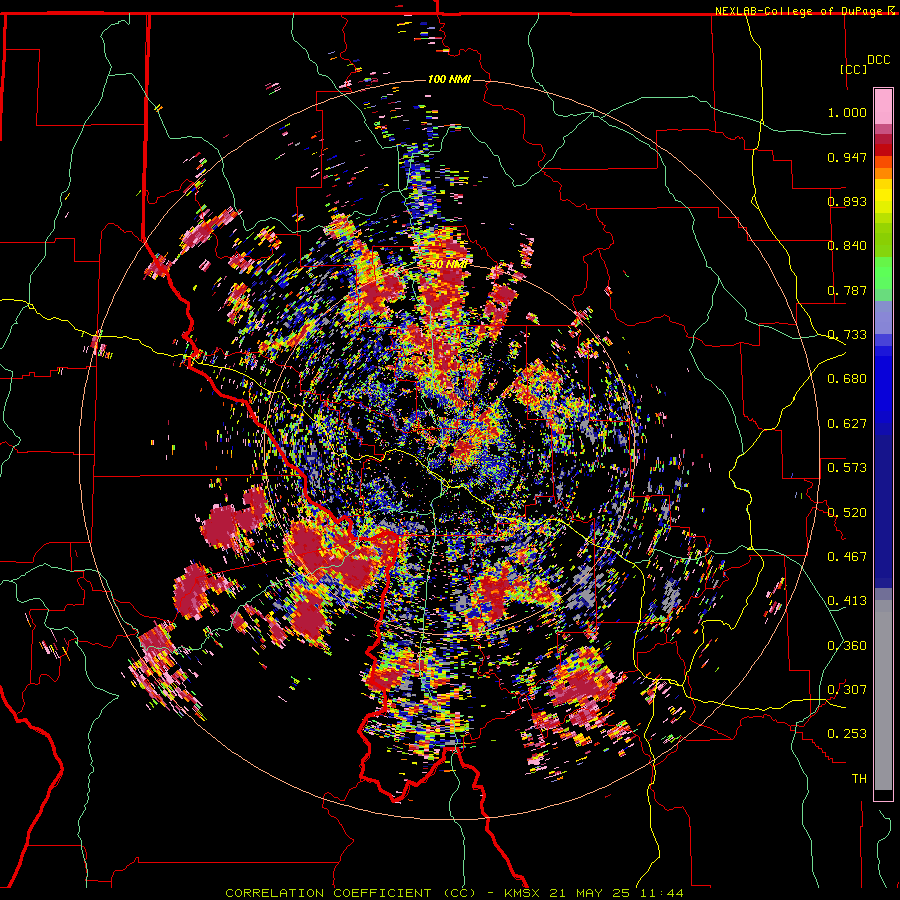Click the 50 NMI range ring label
900x900 pixels.
pos(449,264)
